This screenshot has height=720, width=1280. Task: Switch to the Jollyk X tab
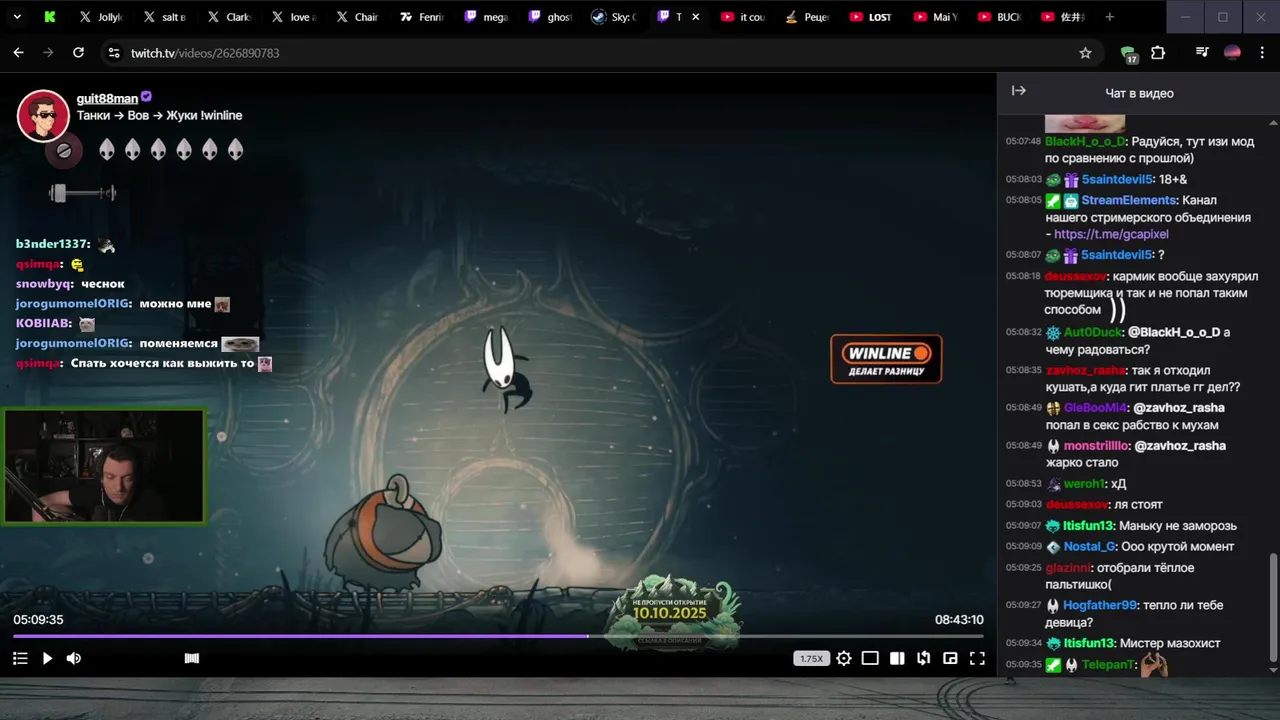pos(100,17)
